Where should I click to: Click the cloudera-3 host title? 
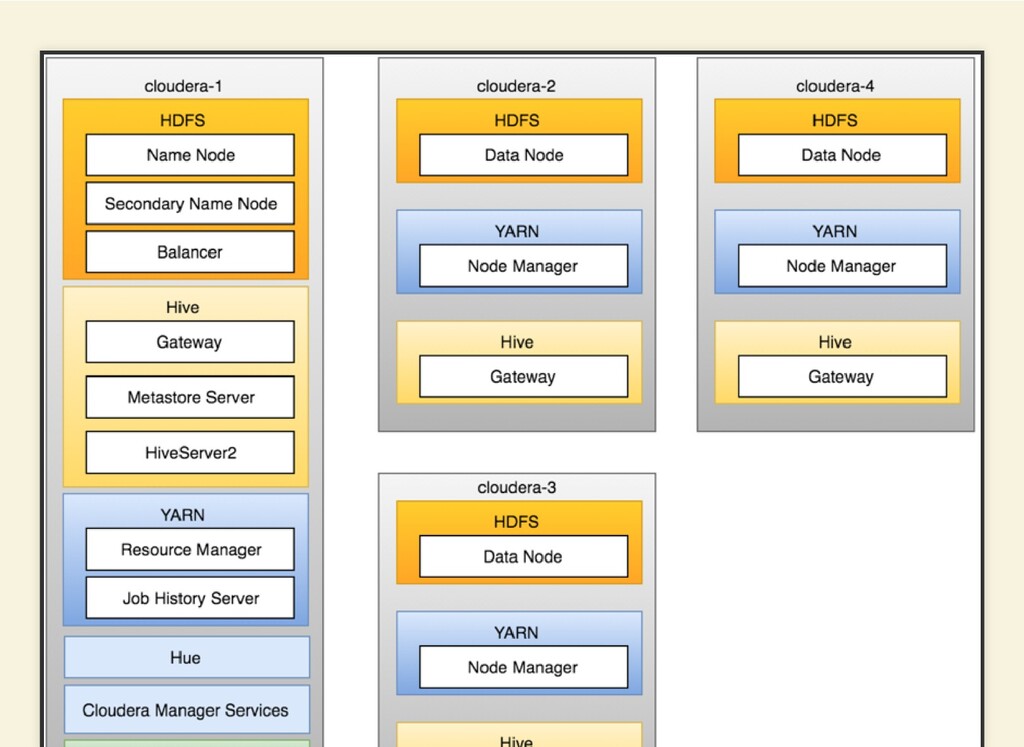[x=517, y=488]
